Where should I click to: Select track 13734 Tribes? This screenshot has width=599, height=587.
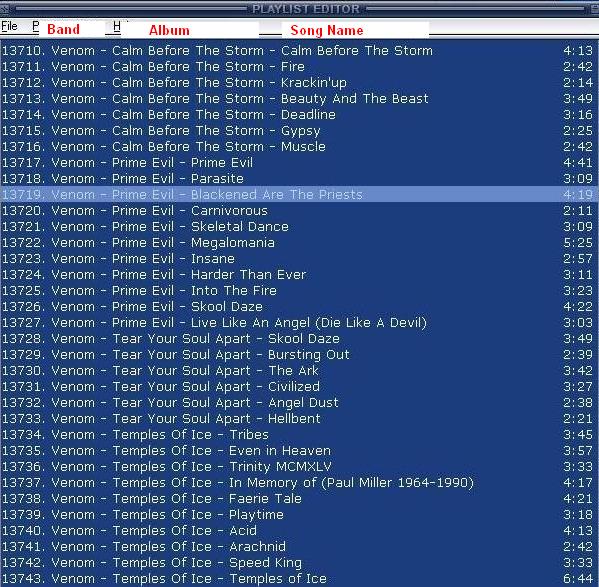tap(299, 435)
